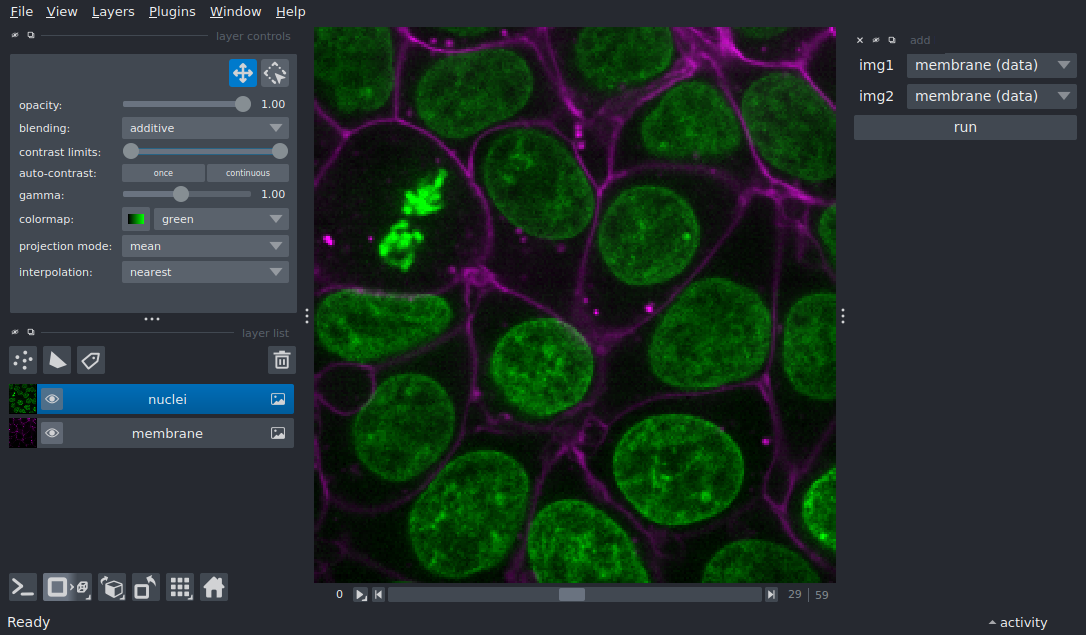Image resolution: width=1086 pixels, height=635 pixels.
Task: Click the opacity slider handle
Action: (243, 104)
